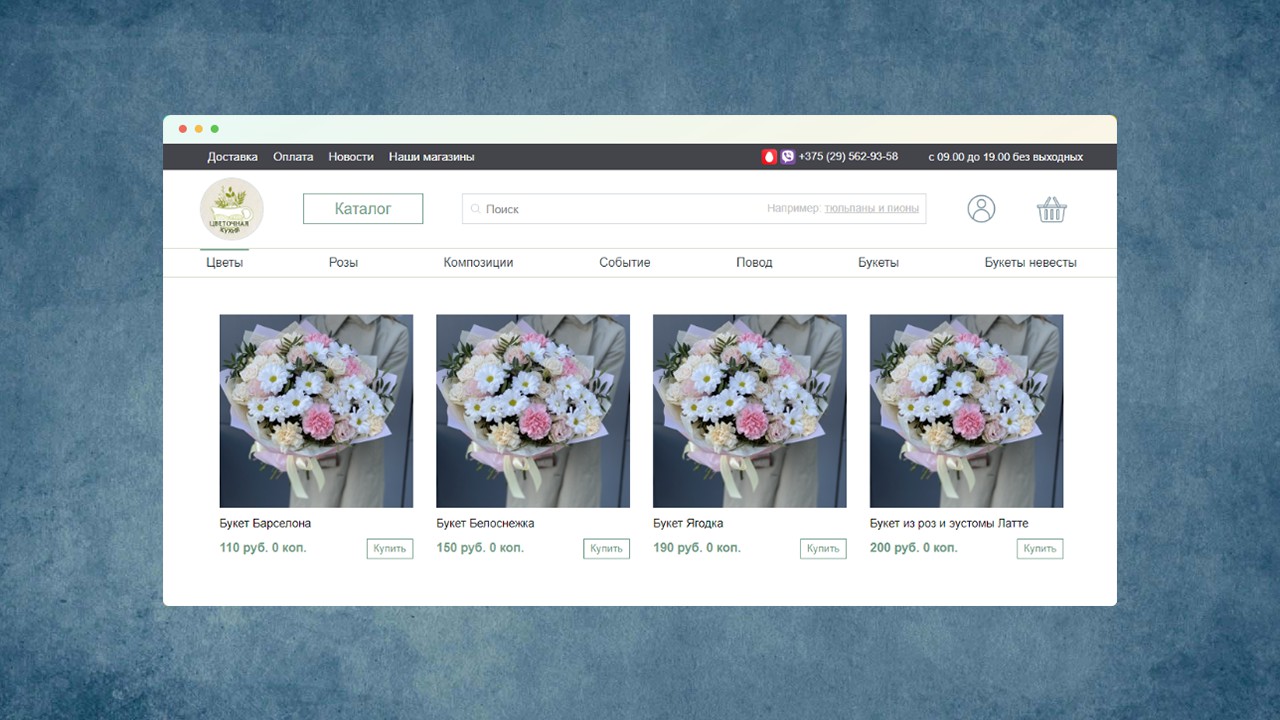Buy the Букет Белоснежка bouquet
This screenshot has height=720, width=1280.
607,548
